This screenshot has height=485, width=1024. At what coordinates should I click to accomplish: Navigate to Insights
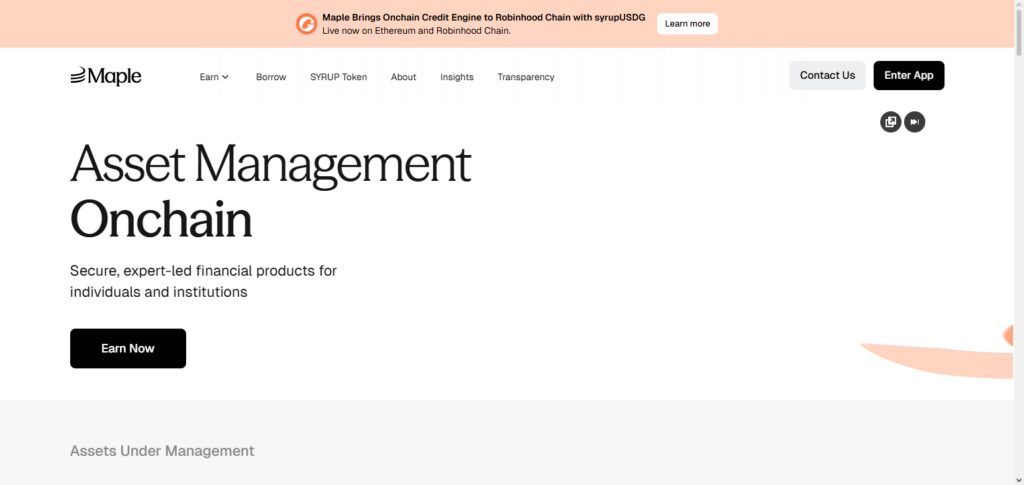click(456, 77)
